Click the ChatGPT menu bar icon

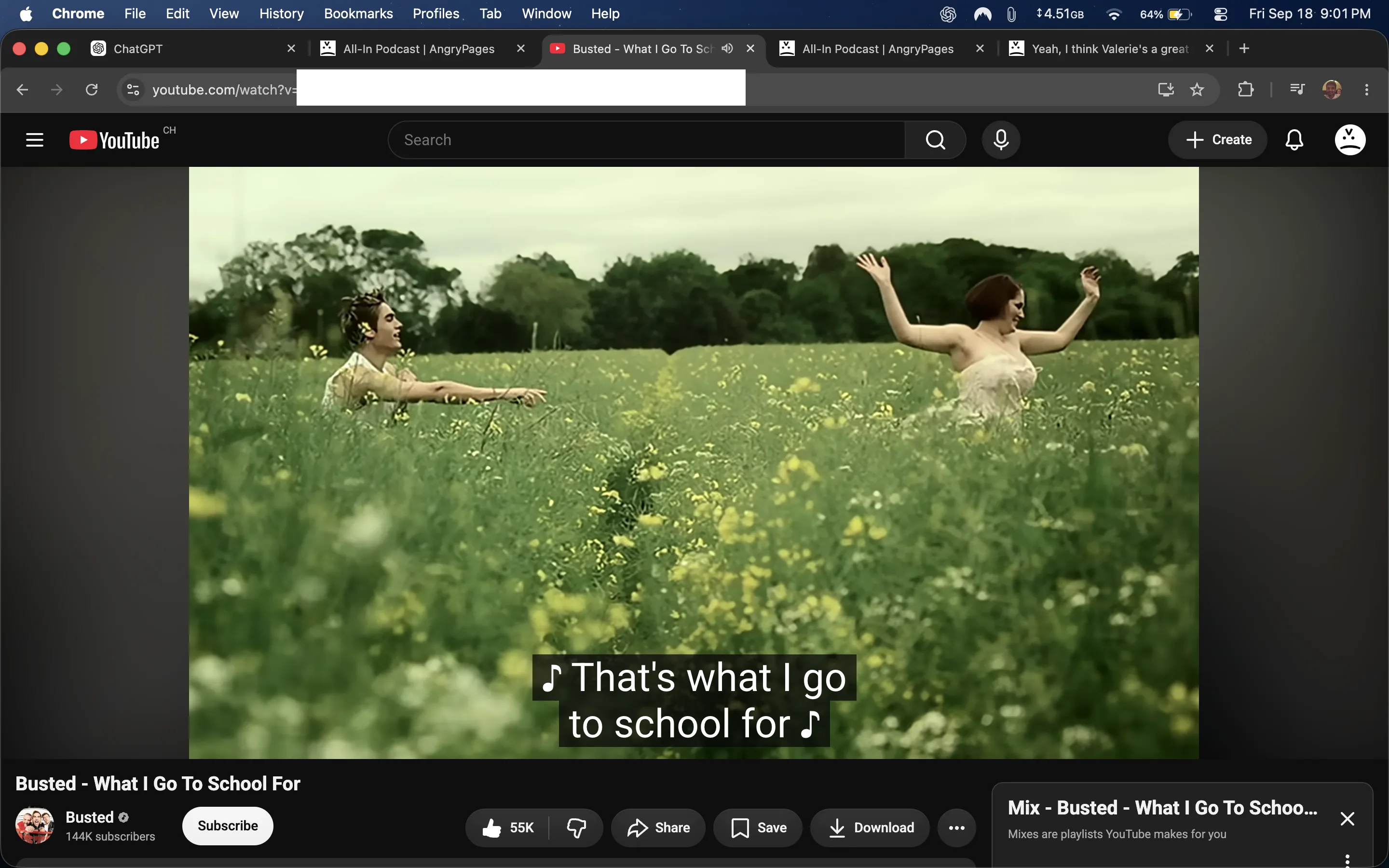(948, 14)
